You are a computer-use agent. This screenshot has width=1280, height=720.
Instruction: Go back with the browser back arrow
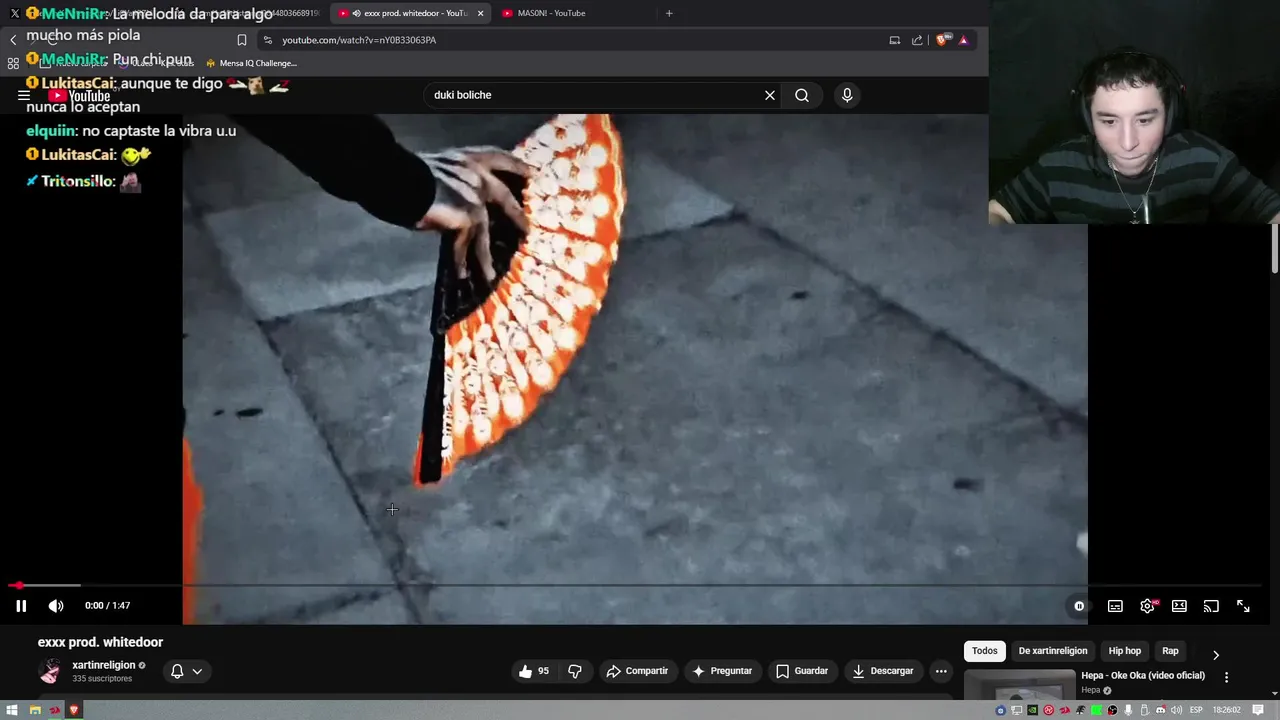(x=13, y=40)
